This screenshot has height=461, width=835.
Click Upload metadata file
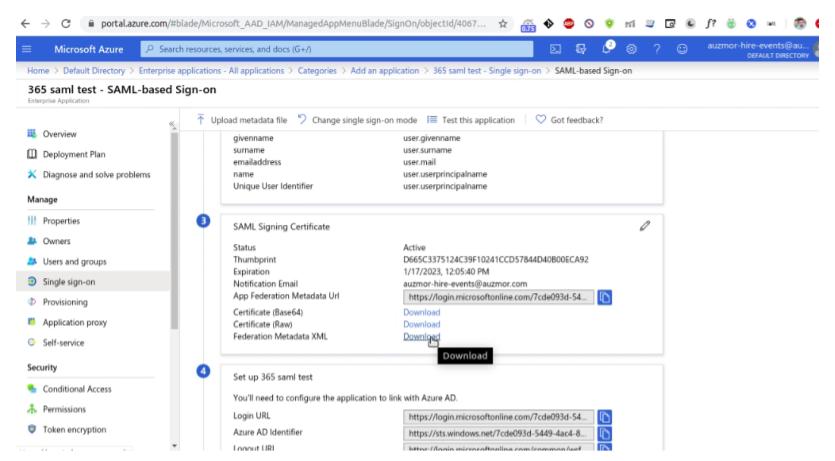click(242, 120)
